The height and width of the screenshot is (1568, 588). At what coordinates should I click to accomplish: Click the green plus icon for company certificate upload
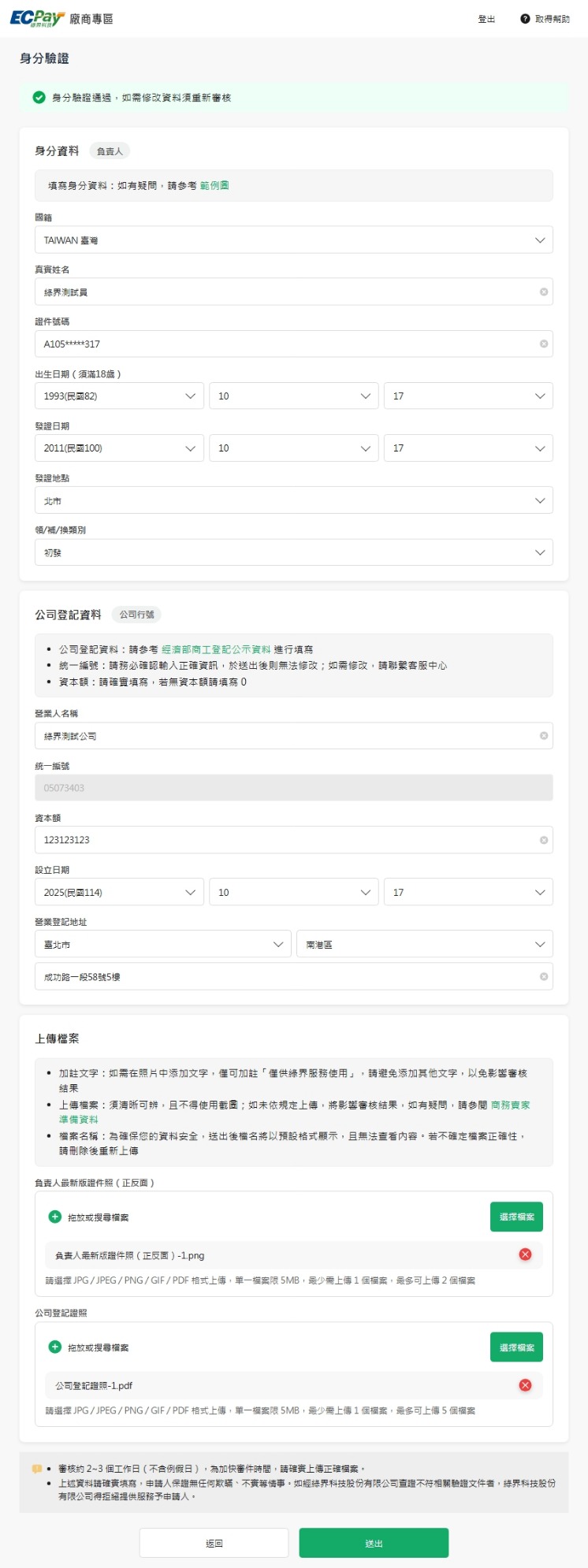pos(55,1347)
